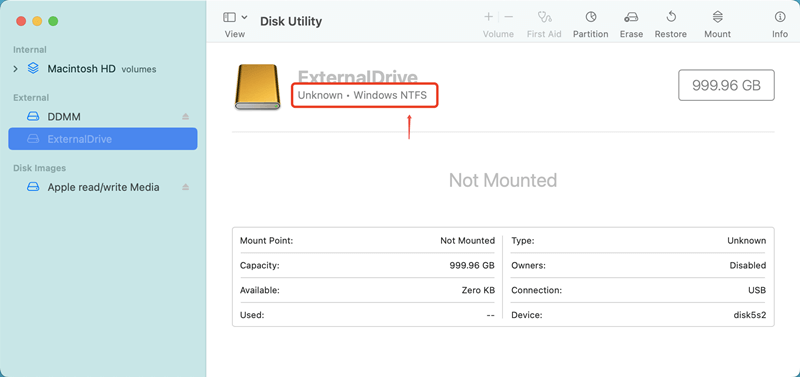
Task: Select ExternalDrive in sidebar
Action: [x=103, y=139]
